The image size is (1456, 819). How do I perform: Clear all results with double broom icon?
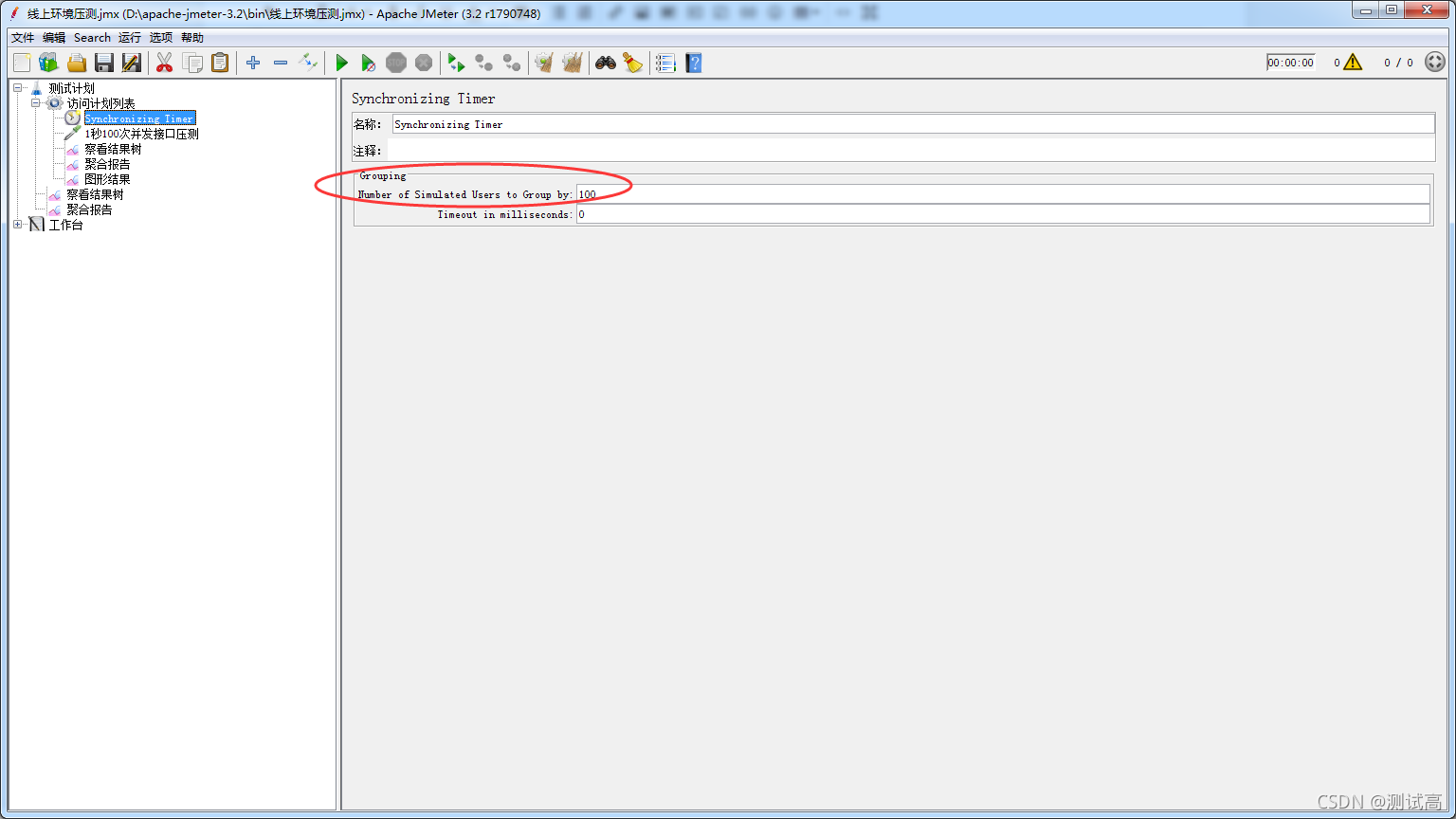click(572, 63)
